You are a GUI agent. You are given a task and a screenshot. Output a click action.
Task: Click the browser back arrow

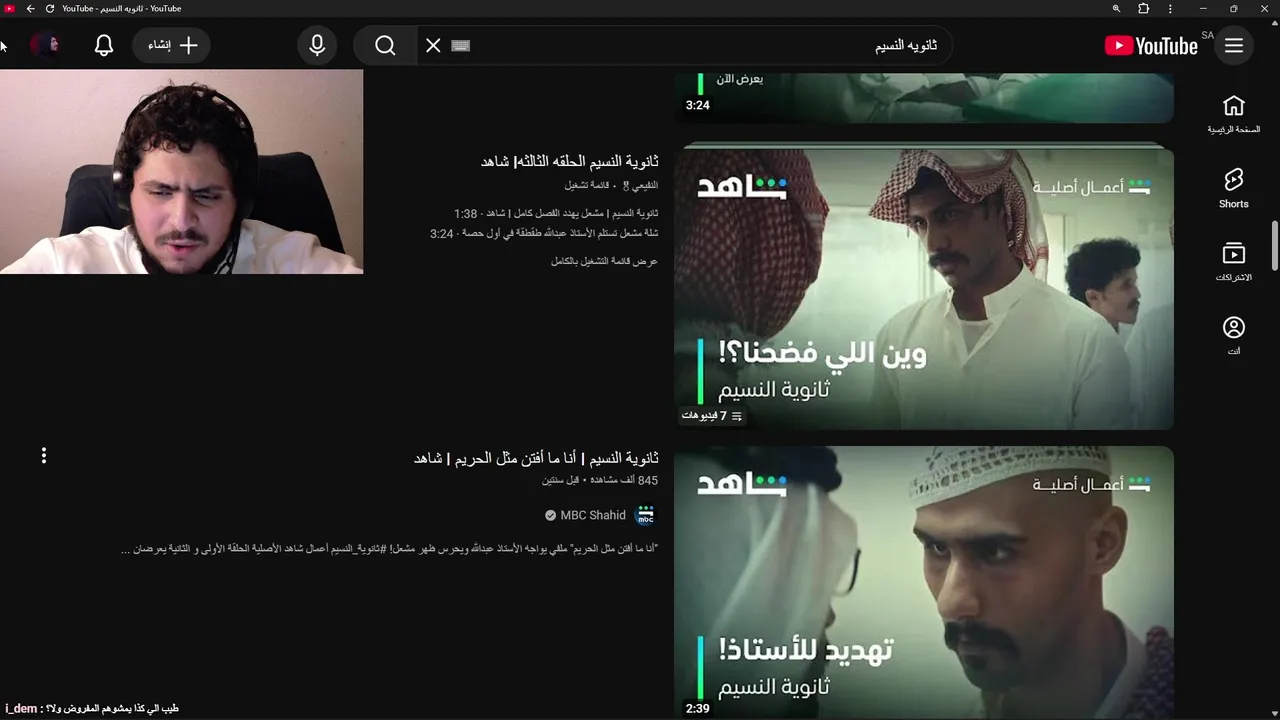(30, 8)
